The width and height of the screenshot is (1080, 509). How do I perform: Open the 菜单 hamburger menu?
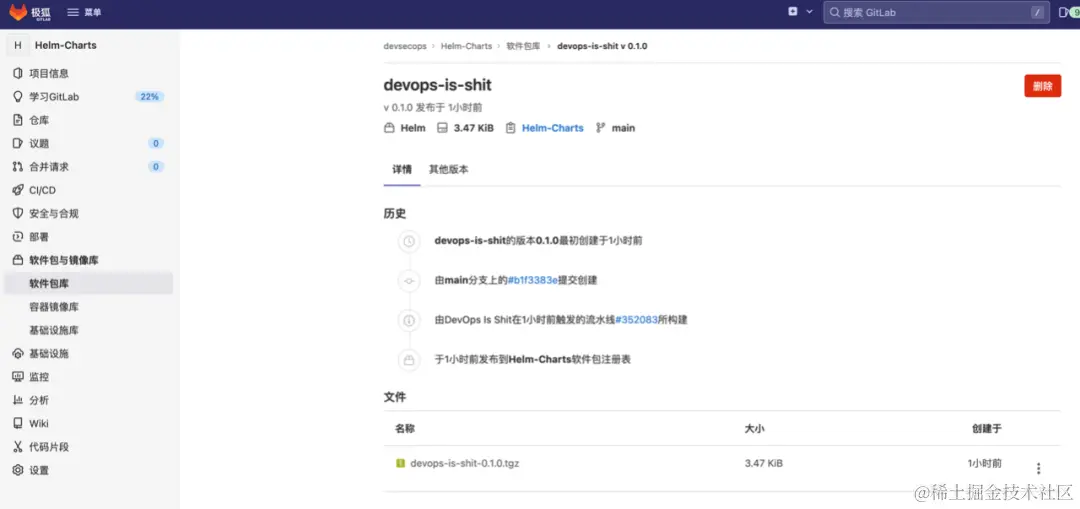84,12
